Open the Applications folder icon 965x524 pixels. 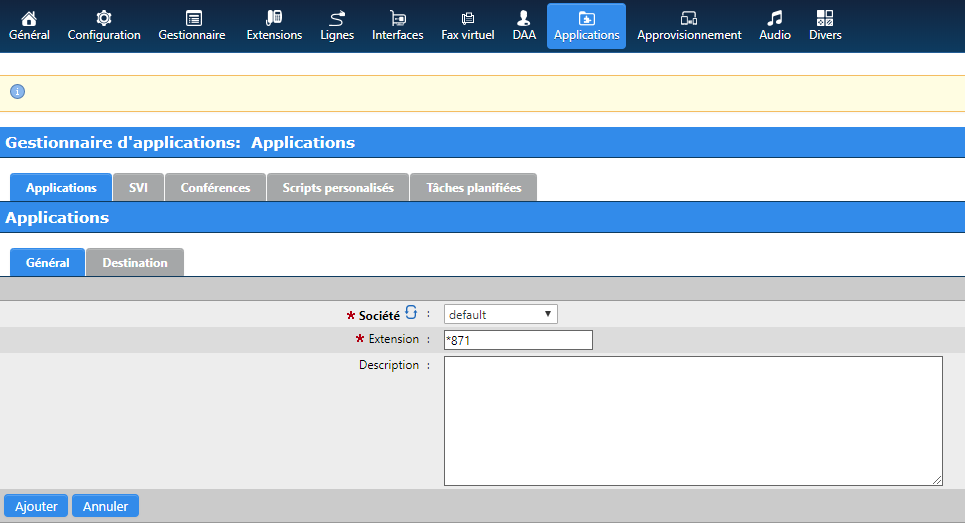click(587, 18)
